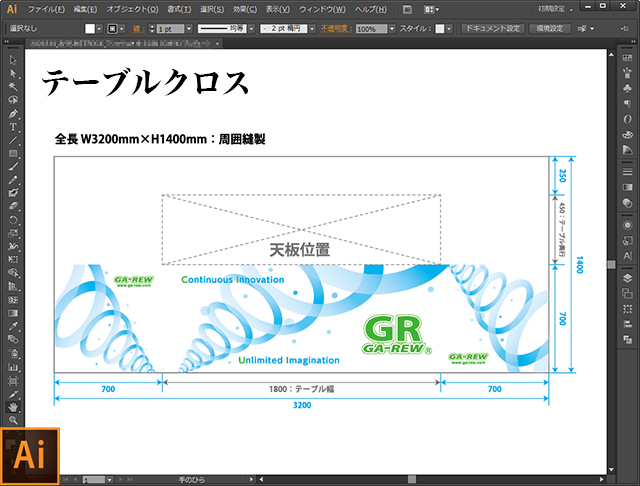Image resolution: width=640 pixels, height=486 pixels.
Task: Select the Artboard tool
Action: point(13,381)
